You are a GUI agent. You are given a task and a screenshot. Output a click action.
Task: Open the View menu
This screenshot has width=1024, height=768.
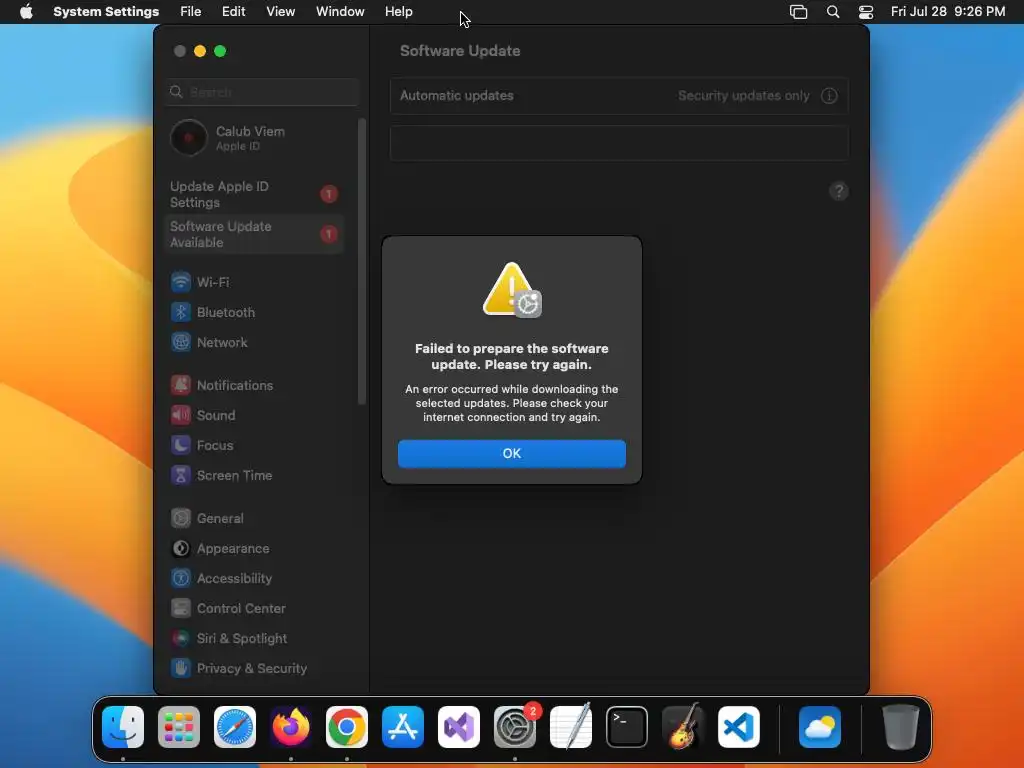pos(280,12)
